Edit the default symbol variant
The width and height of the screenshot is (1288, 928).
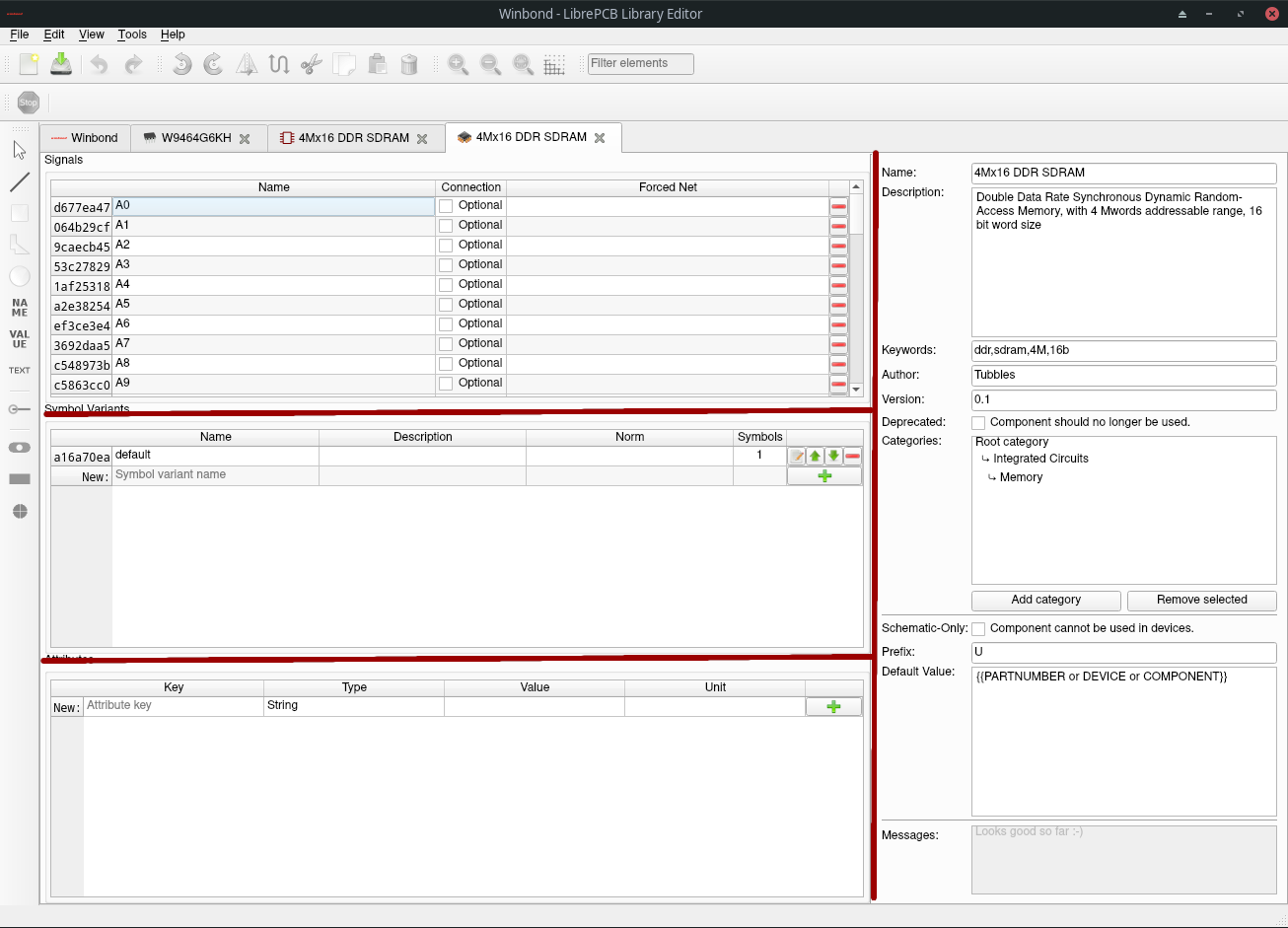[796, 456]
